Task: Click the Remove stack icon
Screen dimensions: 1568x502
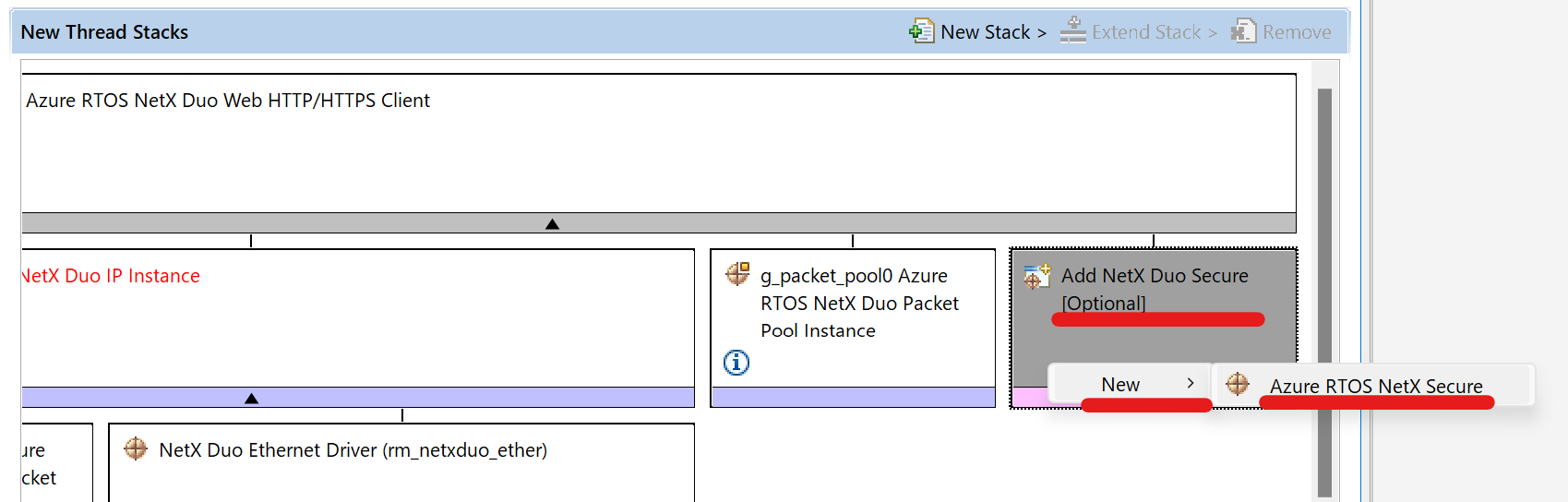Action: tap(1243, 31)
